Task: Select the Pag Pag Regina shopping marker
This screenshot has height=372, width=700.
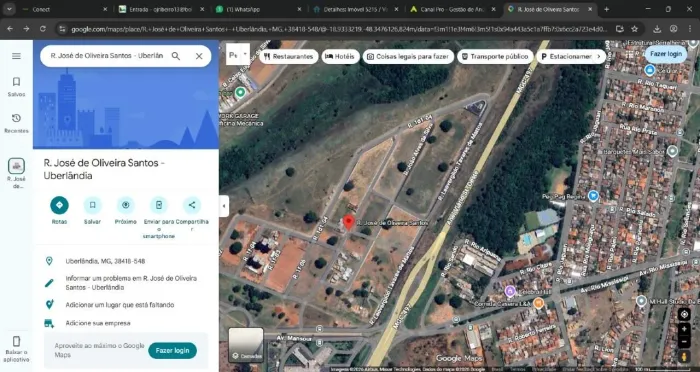Action: pos(593,196)
